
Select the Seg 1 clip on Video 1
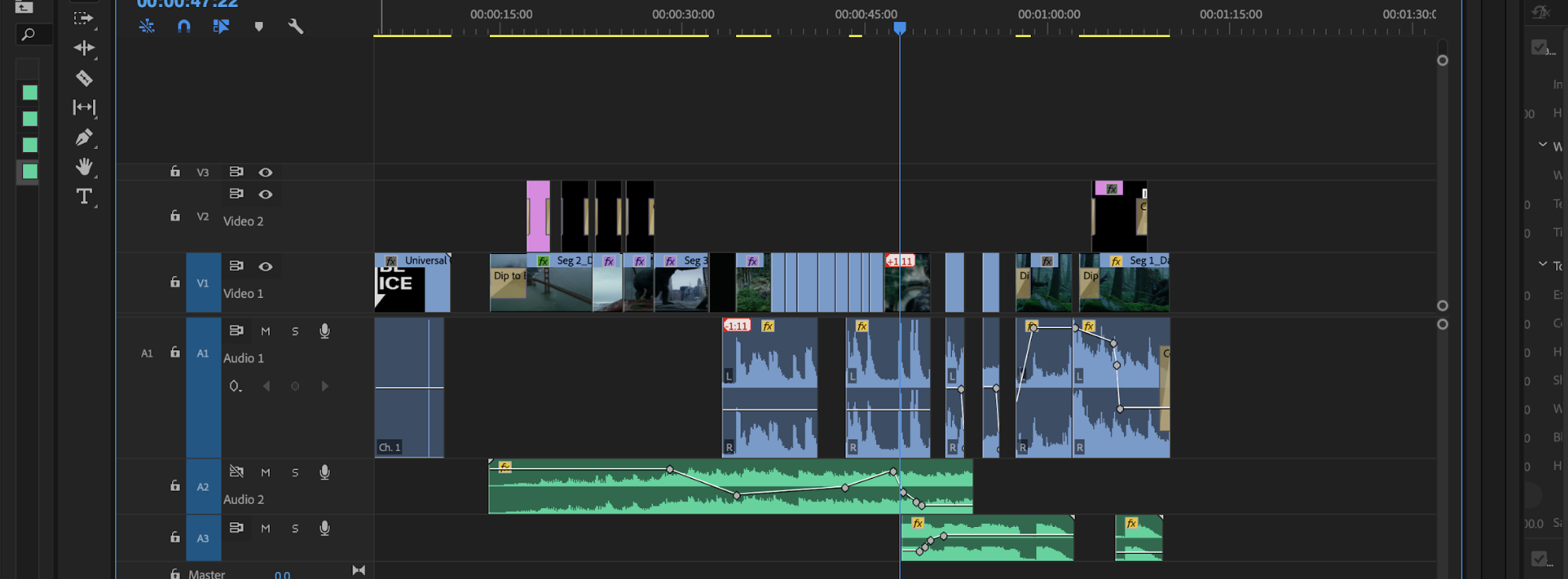(x=1124, y=282)
